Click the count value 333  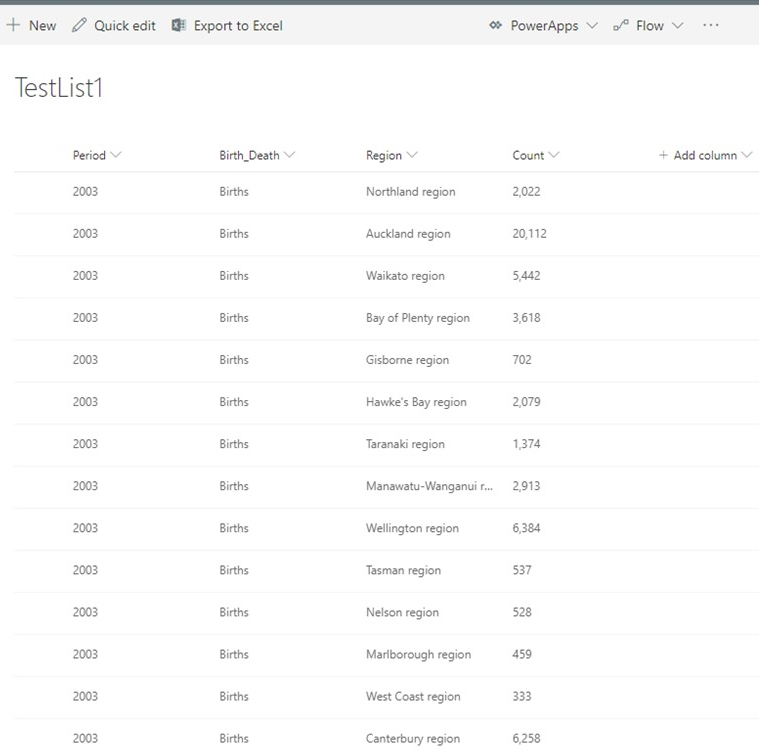tap(522, 696)
